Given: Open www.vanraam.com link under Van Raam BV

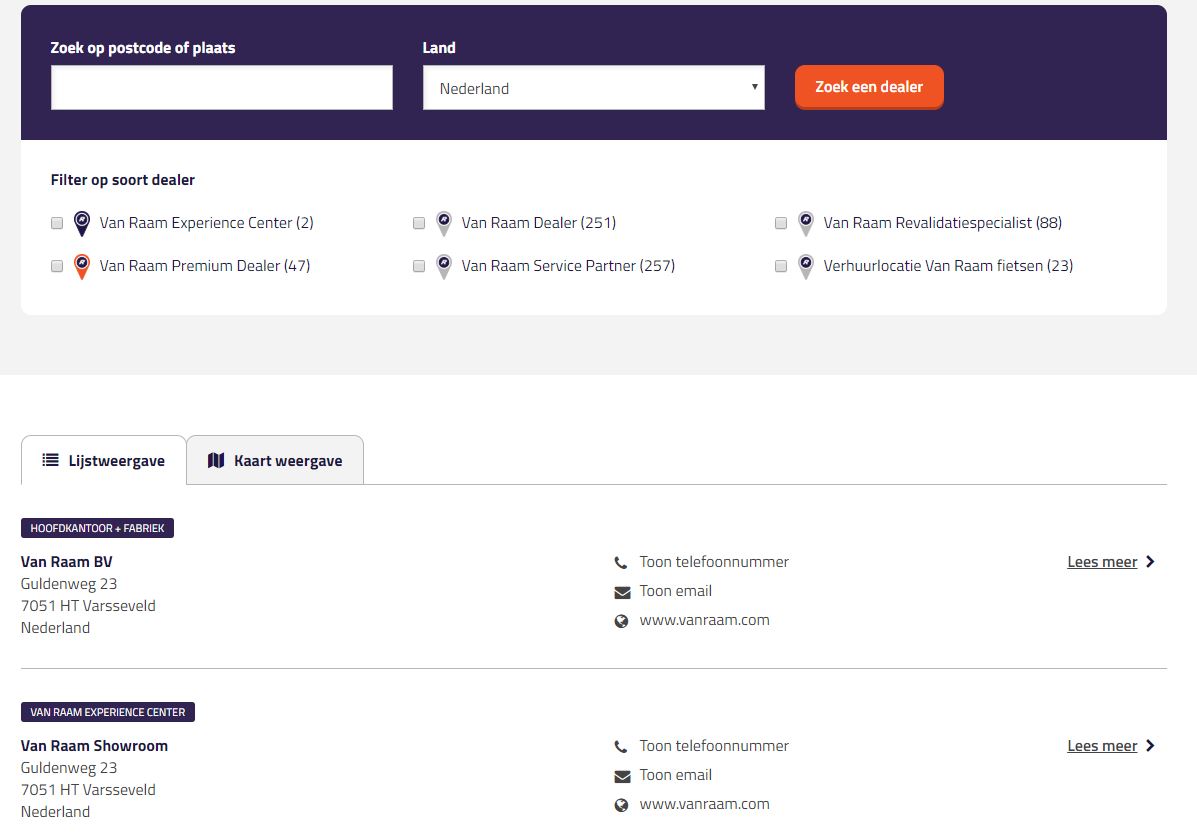Looking at the screenshot, I should tap(705, 620).
